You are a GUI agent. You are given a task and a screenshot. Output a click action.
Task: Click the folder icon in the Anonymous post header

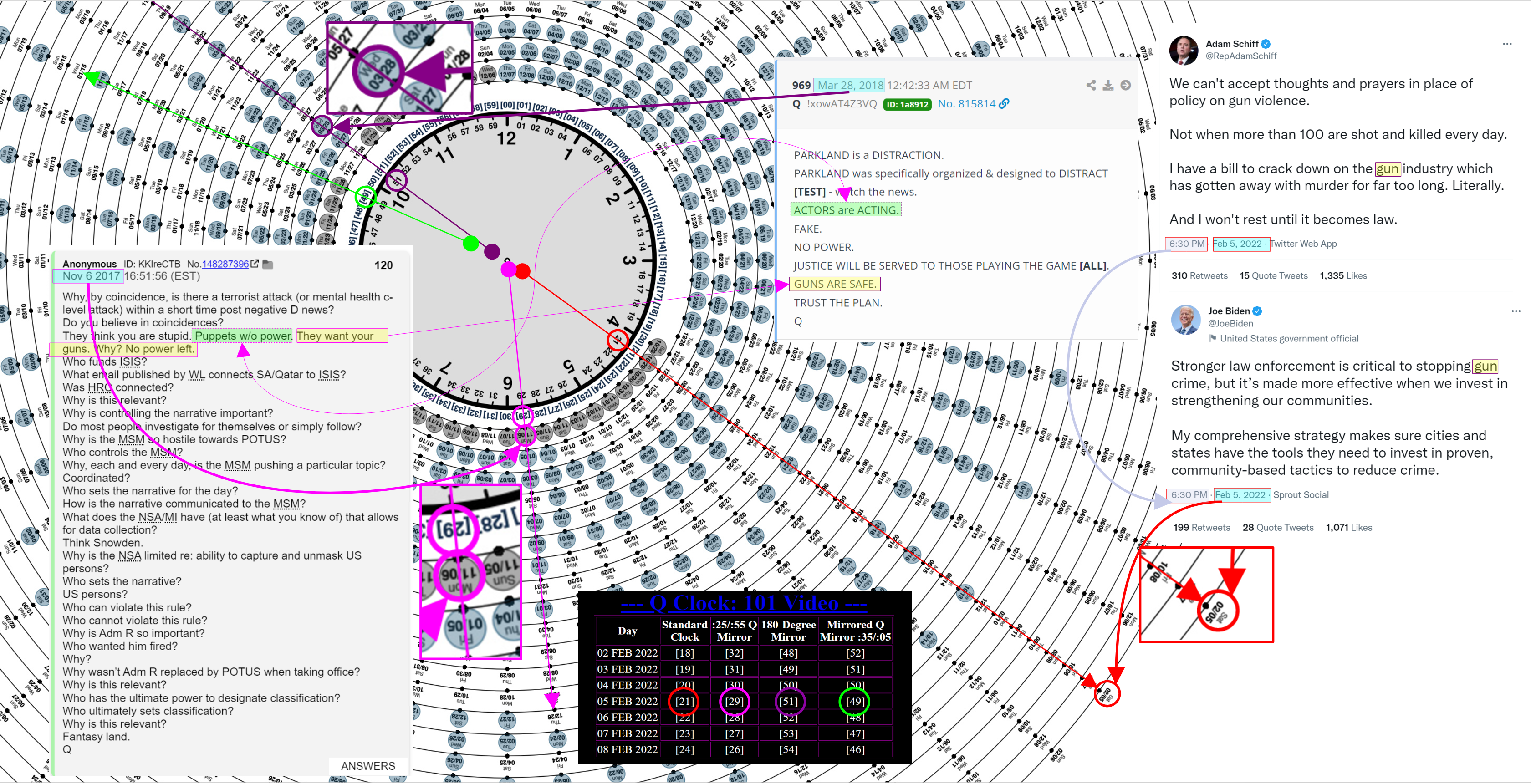tap(268, 264)
